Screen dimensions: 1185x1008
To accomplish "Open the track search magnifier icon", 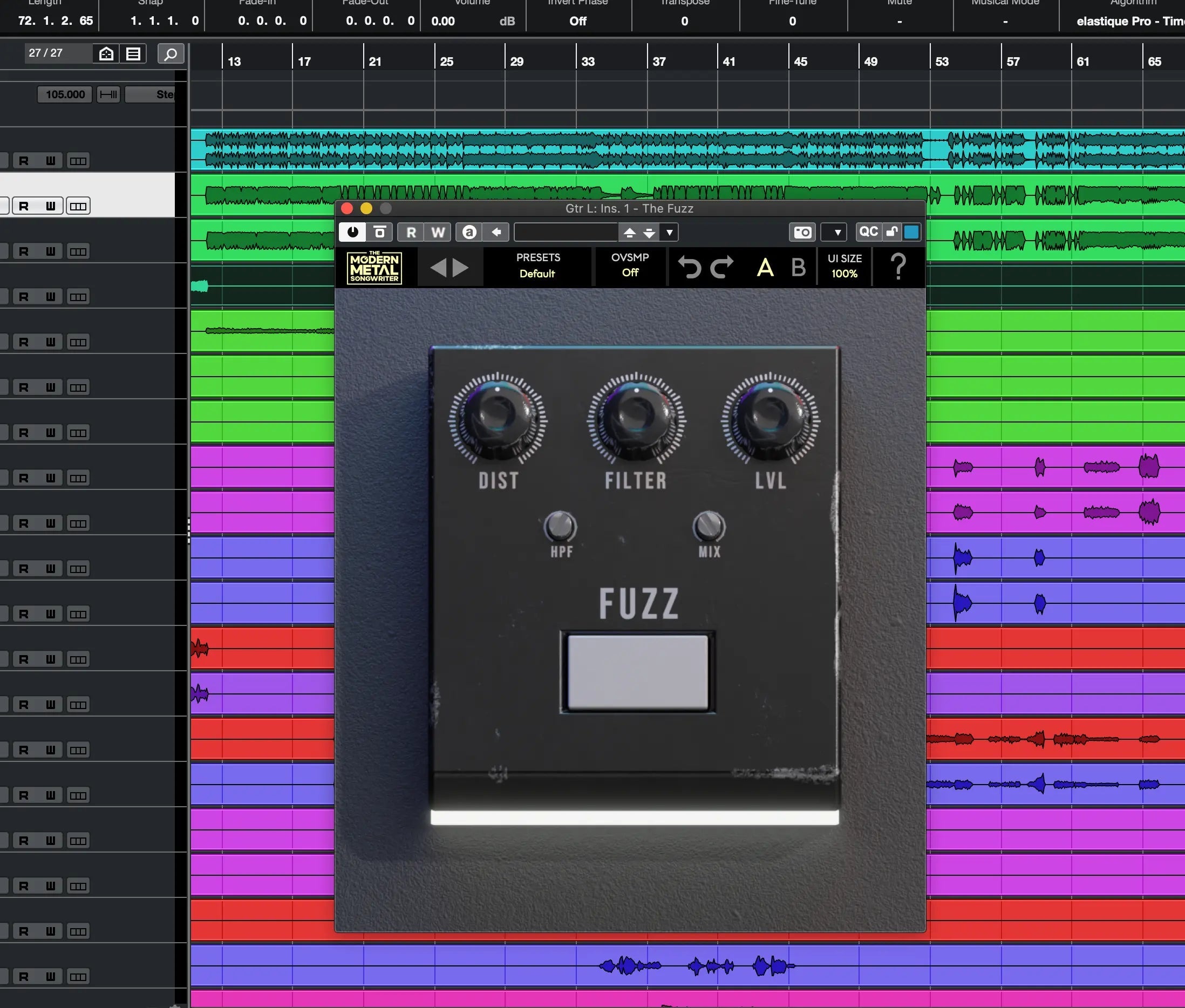I will click(171, 54).
